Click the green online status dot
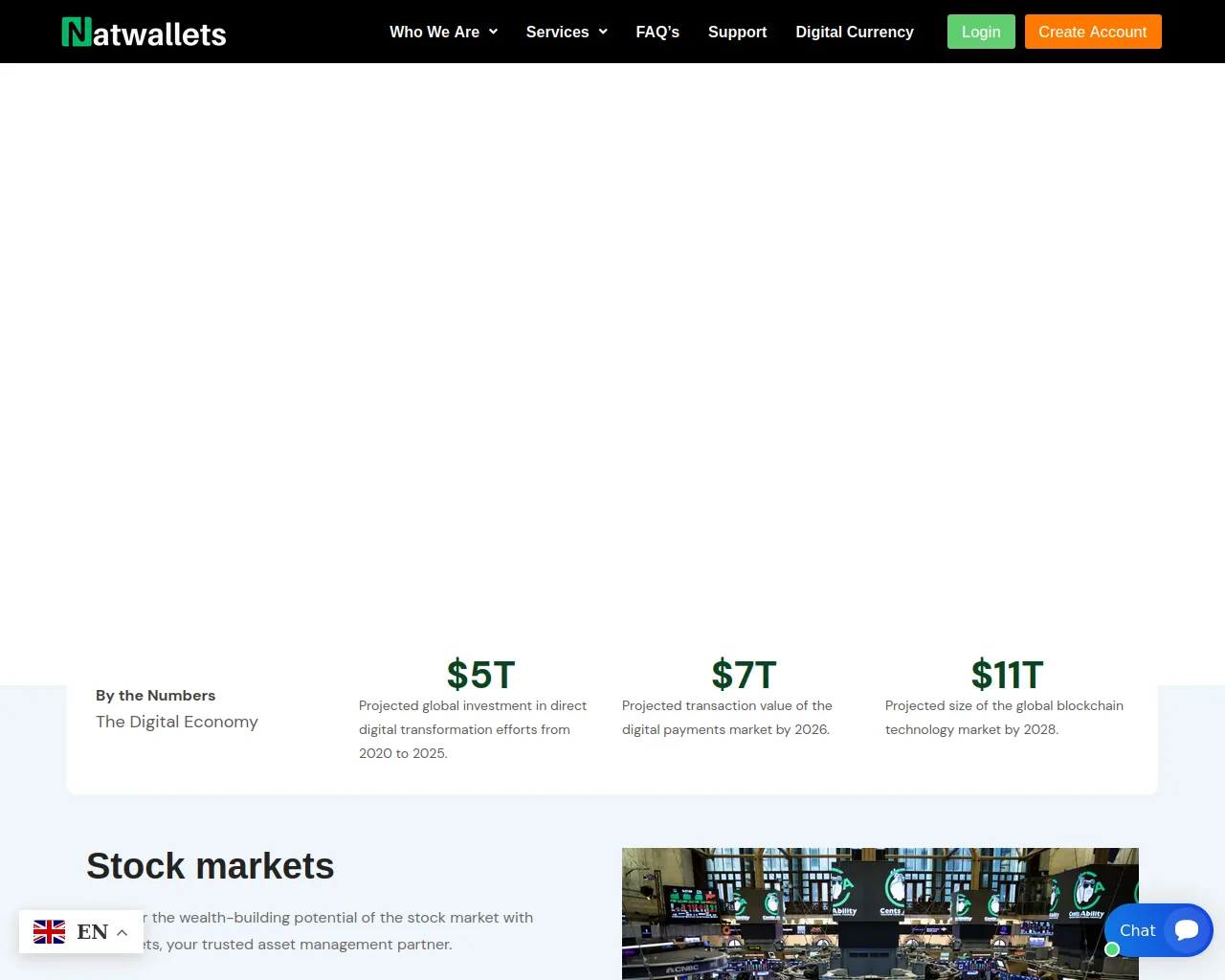Image resolution: width=1225 pixels, height=980 pixels. [1112, 949]
